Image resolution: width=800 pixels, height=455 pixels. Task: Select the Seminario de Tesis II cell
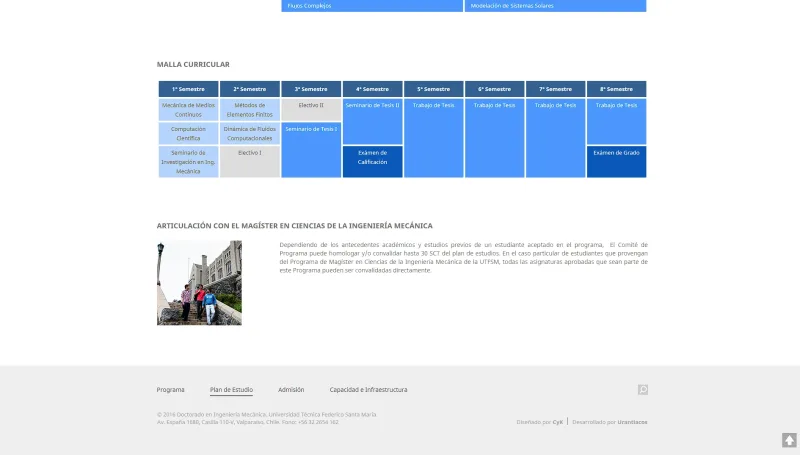click(x=372, y=121)
